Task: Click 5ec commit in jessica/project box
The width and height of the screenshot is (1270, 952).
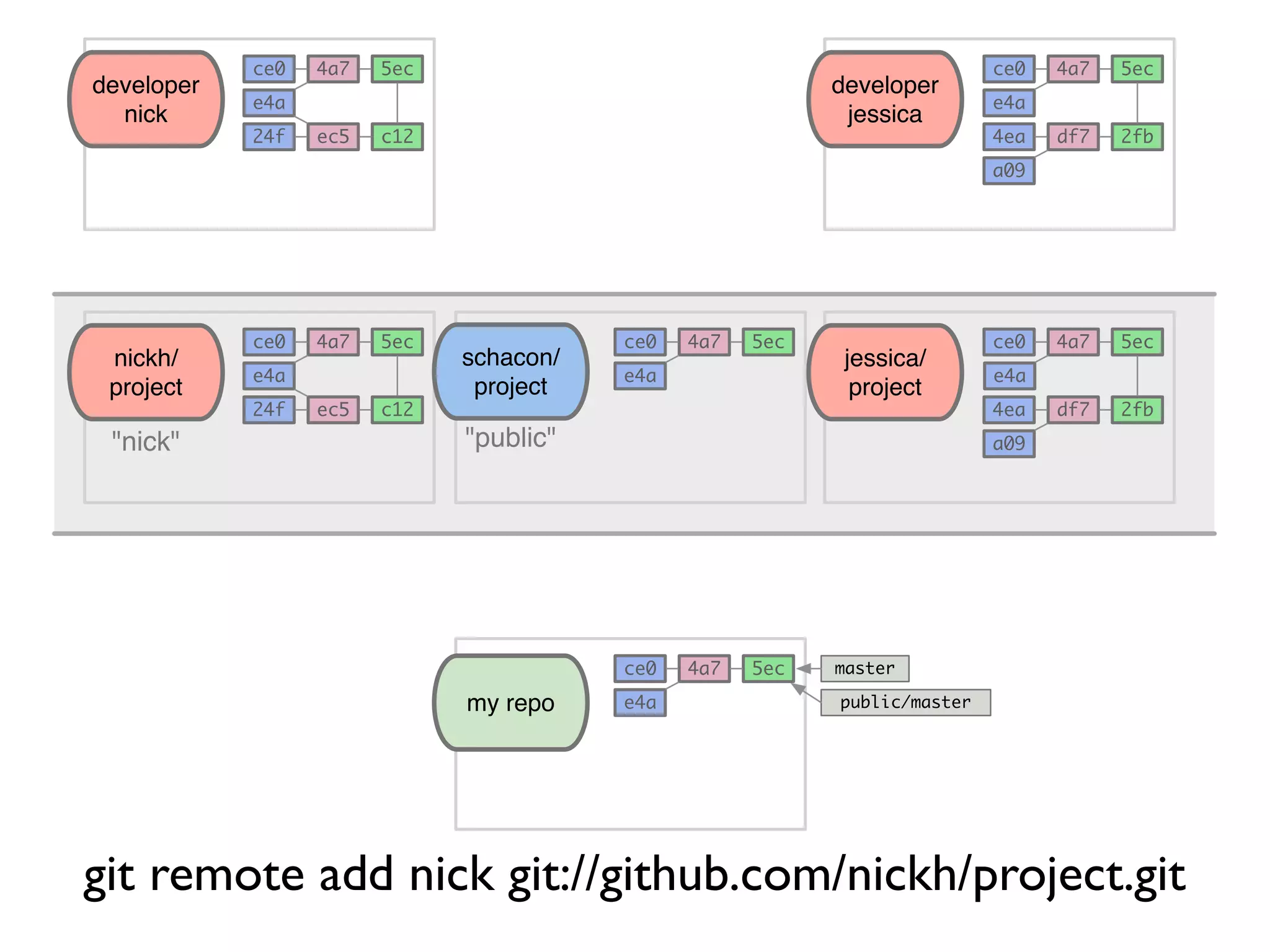Action: point(1137,342)
